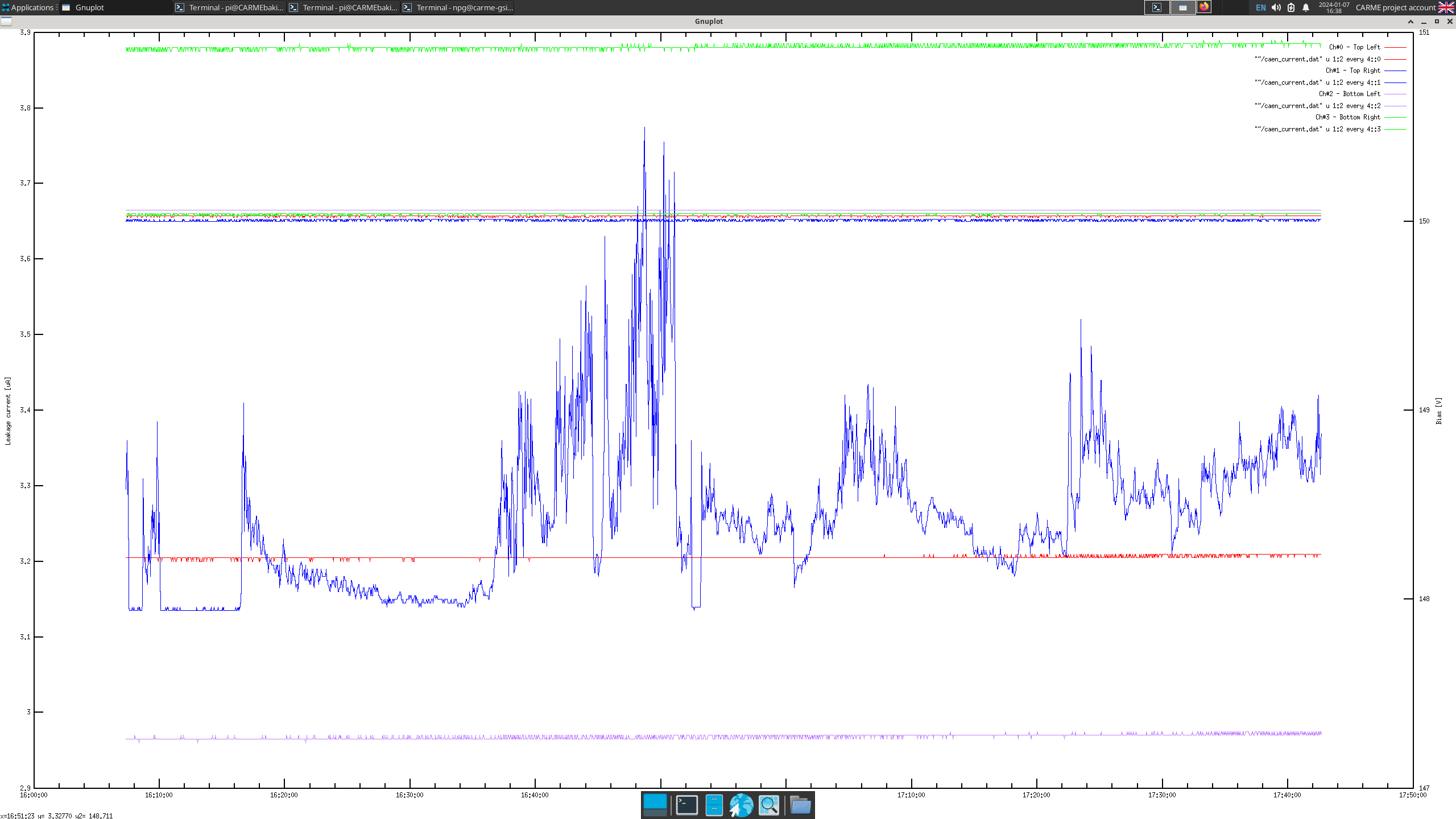Click the Show Desktop dock icon

click(655, 805)
